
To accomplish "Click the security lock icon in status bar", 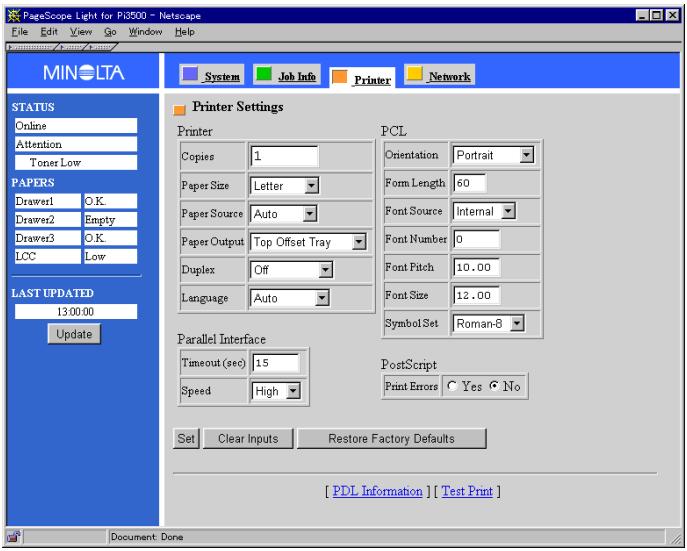I will (14, 536).
